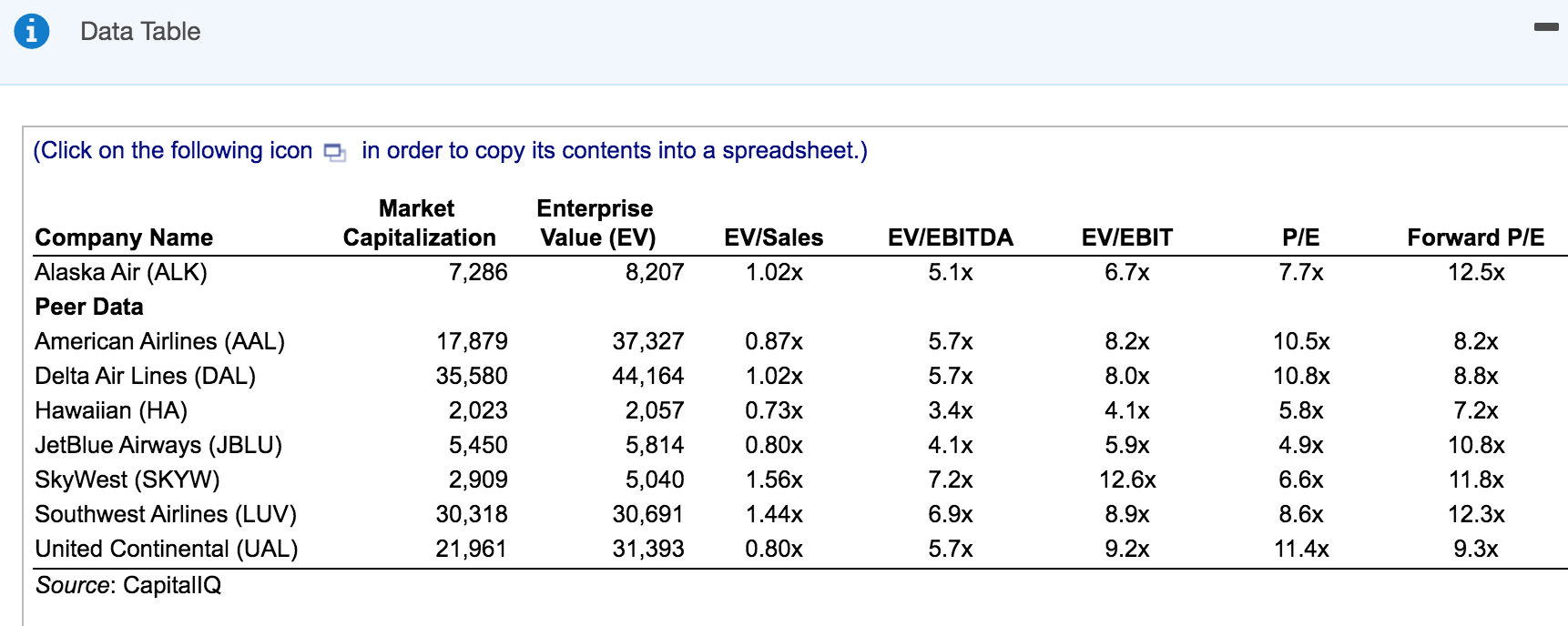Click the Source: CapitalIQ footnote
The height and width of the screenshot is (626, 1568).
coord(128,585)
